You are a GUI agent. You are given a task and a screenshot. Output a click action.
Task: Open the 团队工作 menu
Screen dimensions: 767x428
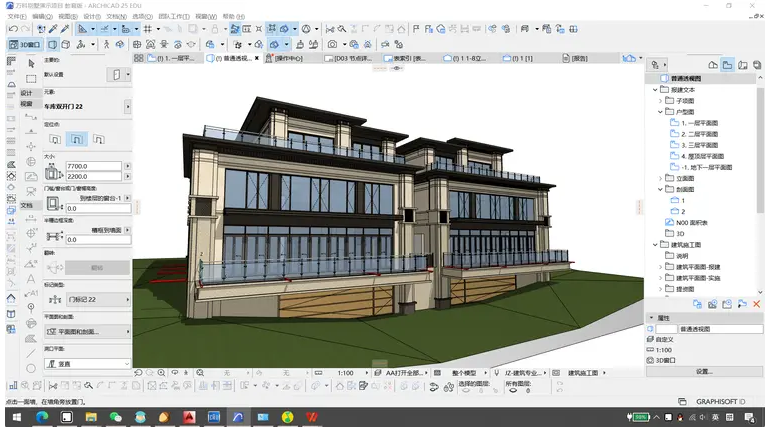point(174,17)
